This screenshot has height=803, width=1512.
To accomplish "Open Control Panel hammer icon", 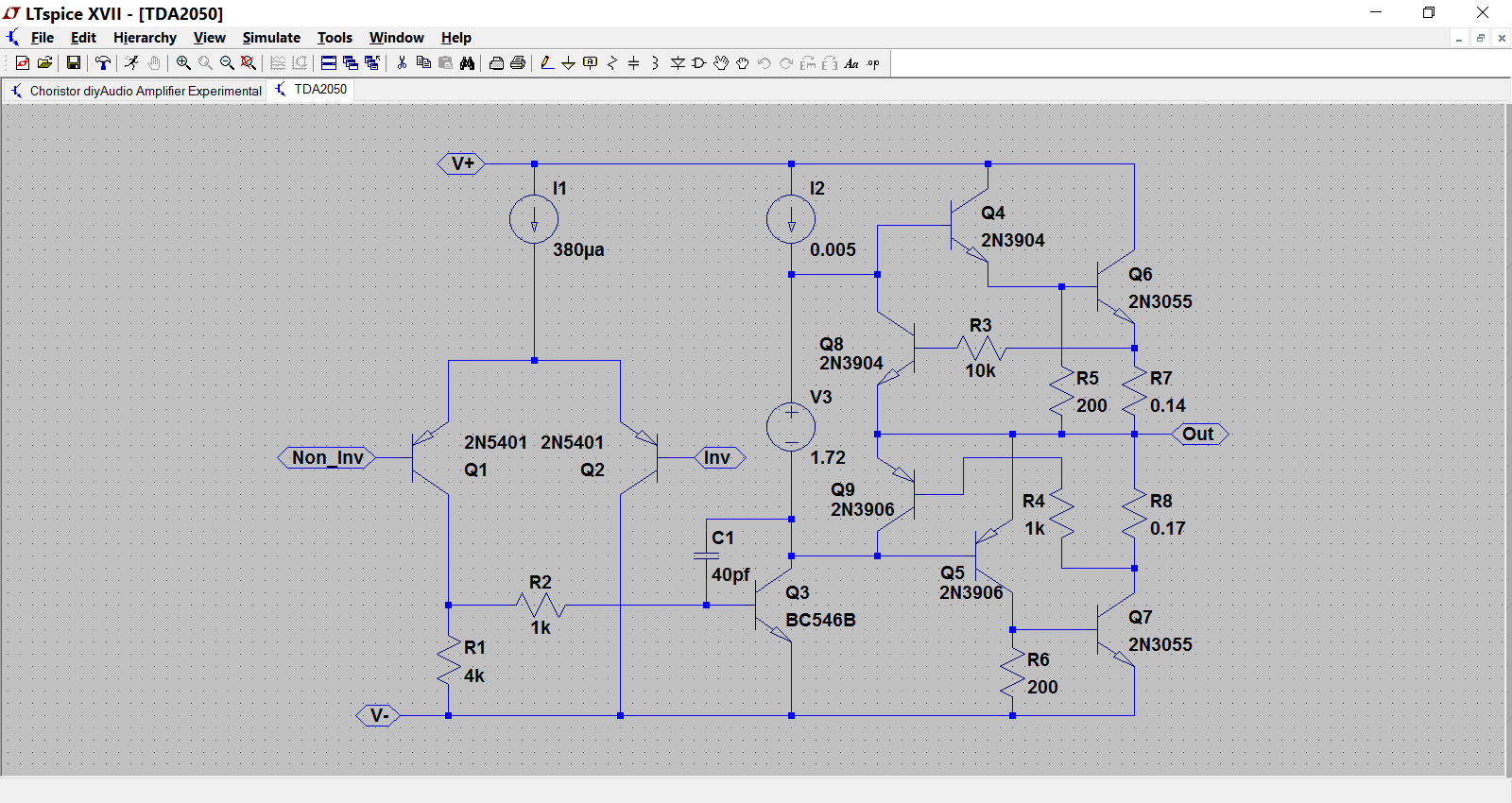I will [x=103, y=63].
